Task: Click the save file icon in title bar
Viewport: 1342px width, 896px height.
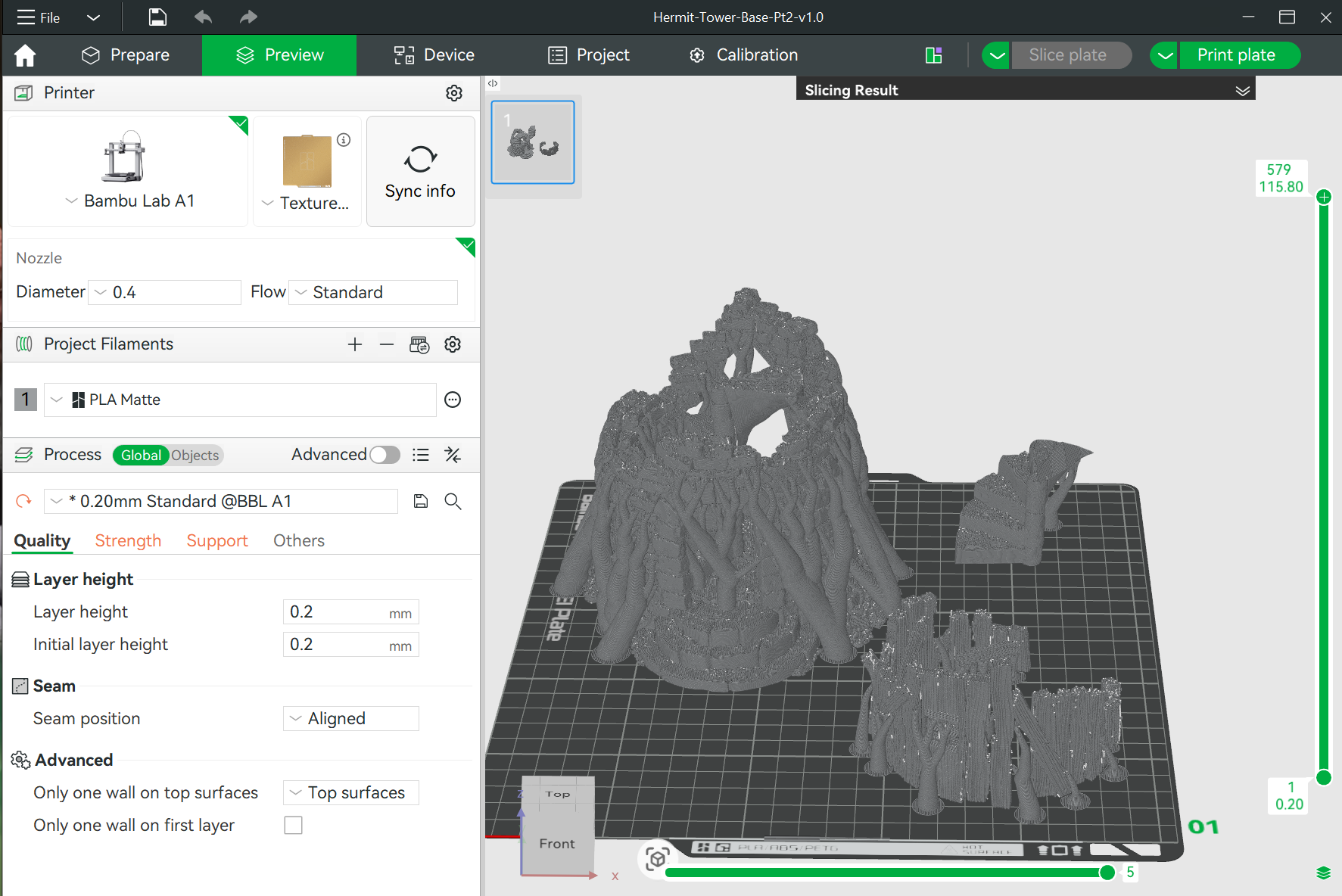Action: (x=157, y=17)
